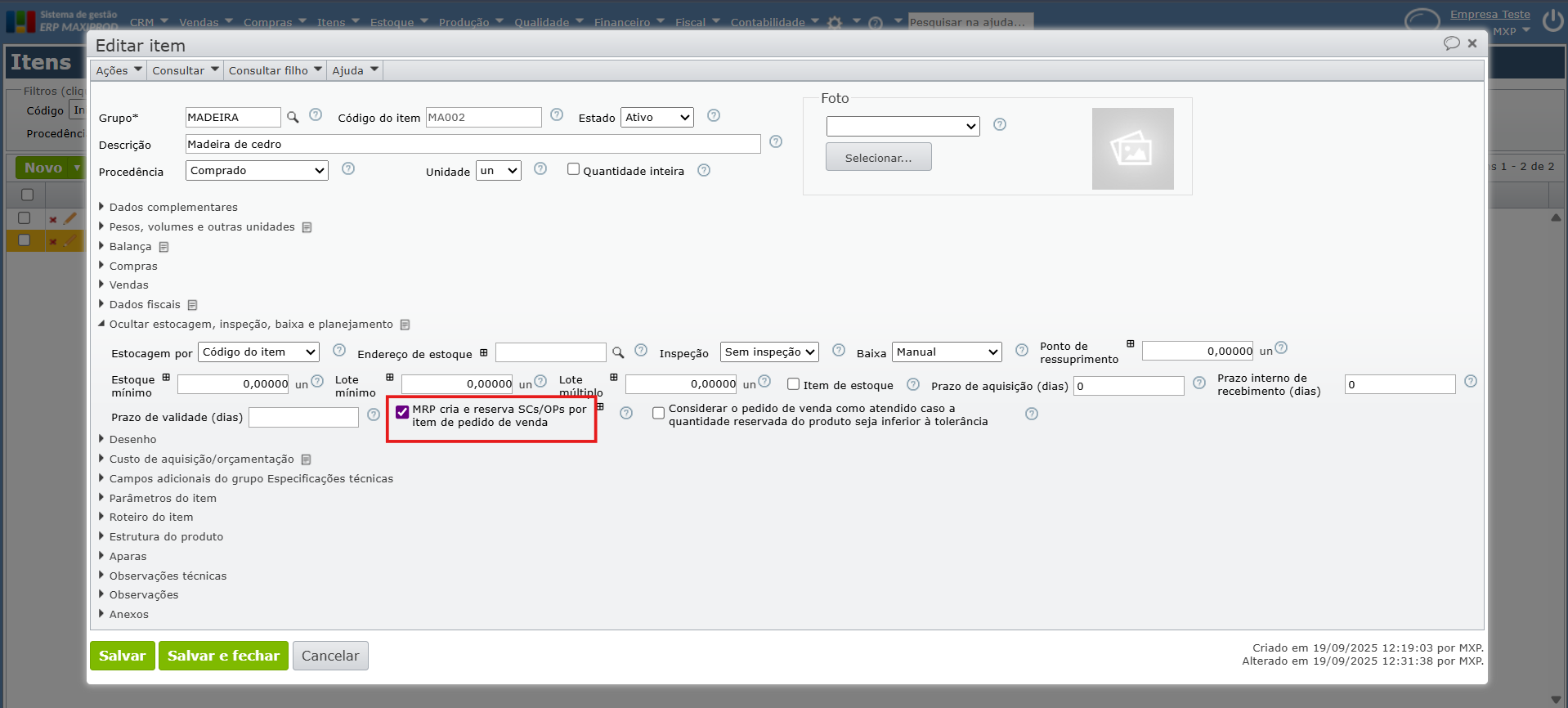Viewport: 1568px width, 708px height.
Task: Click notes icon beside Dados fiscais
Action: [x=193, y=305]
